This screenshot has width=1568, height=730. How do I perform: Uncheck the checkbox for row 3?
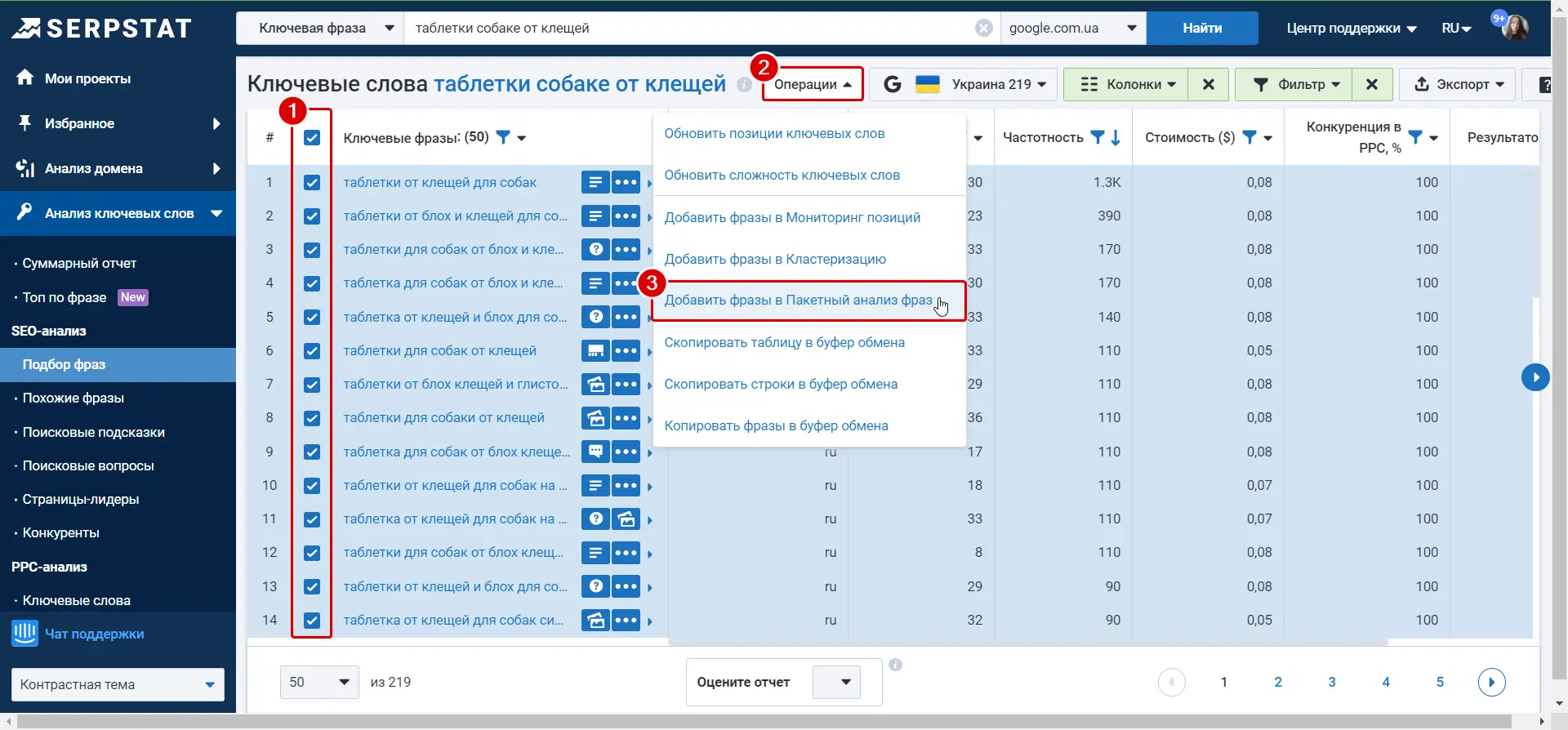[312, 250]
